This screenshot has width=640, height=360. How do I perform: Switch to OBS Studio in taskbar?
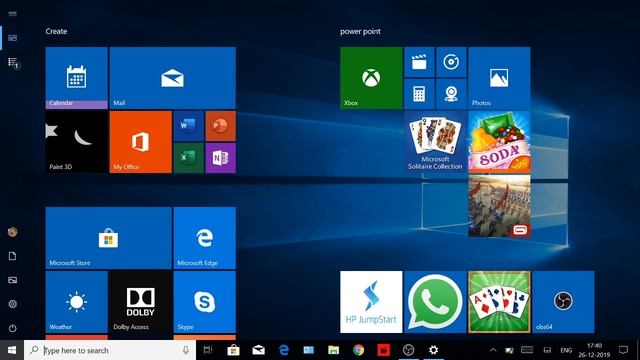coord(409,350)
